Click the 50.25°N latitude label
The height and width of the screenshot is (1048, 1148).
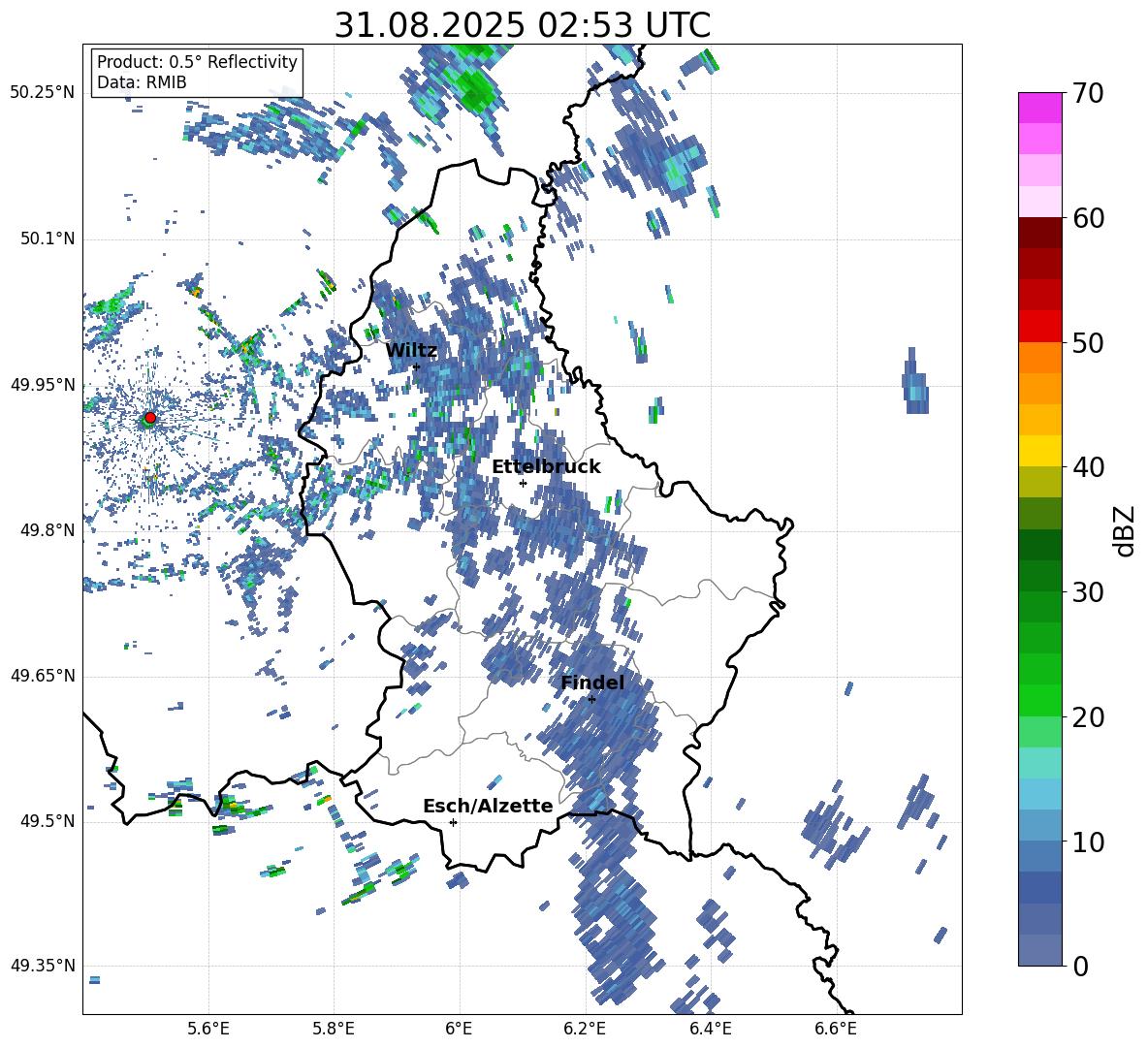coord(43,93)
